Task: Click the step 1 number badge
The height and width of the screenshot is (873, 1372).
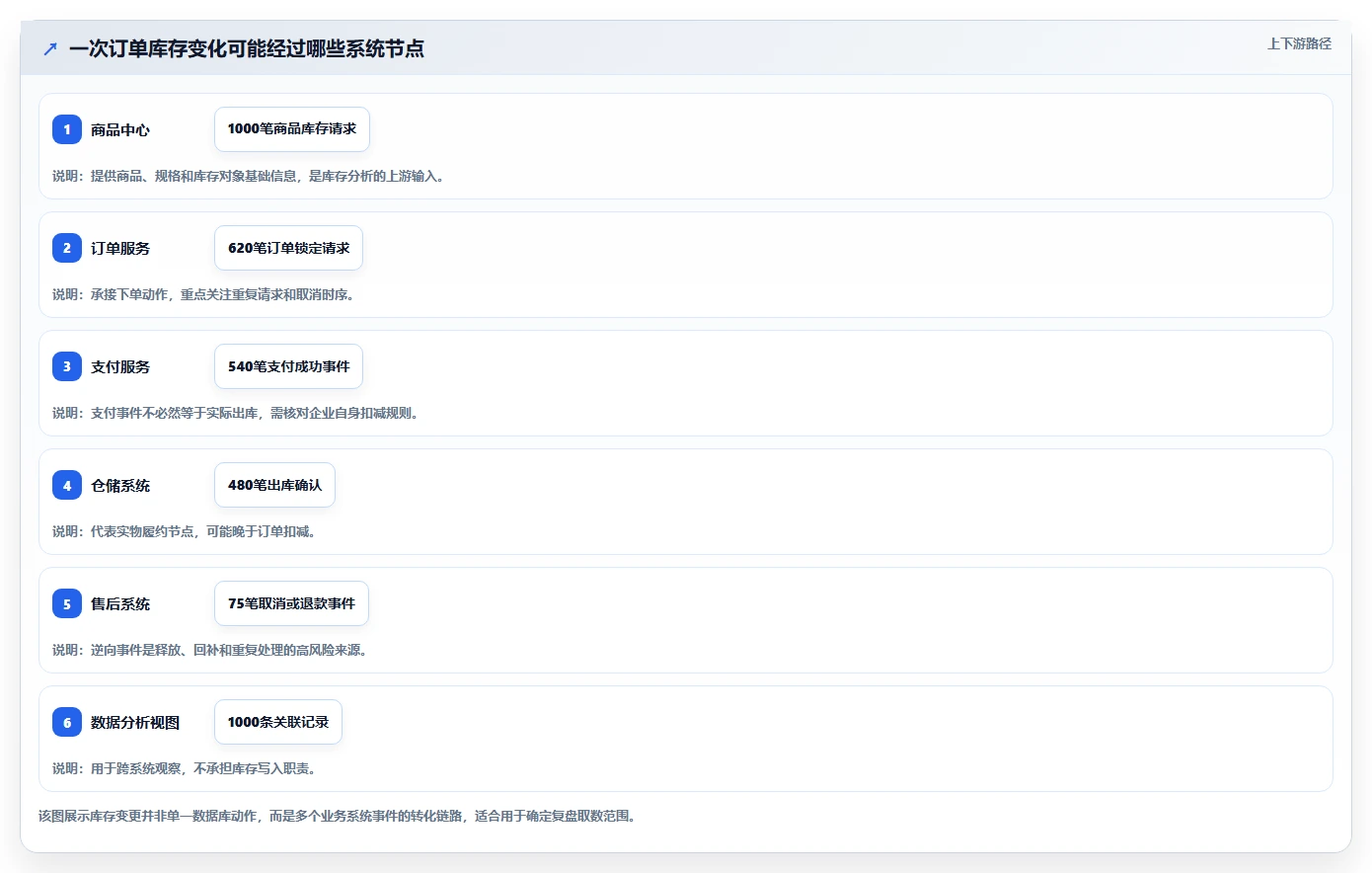Action: 67,129
